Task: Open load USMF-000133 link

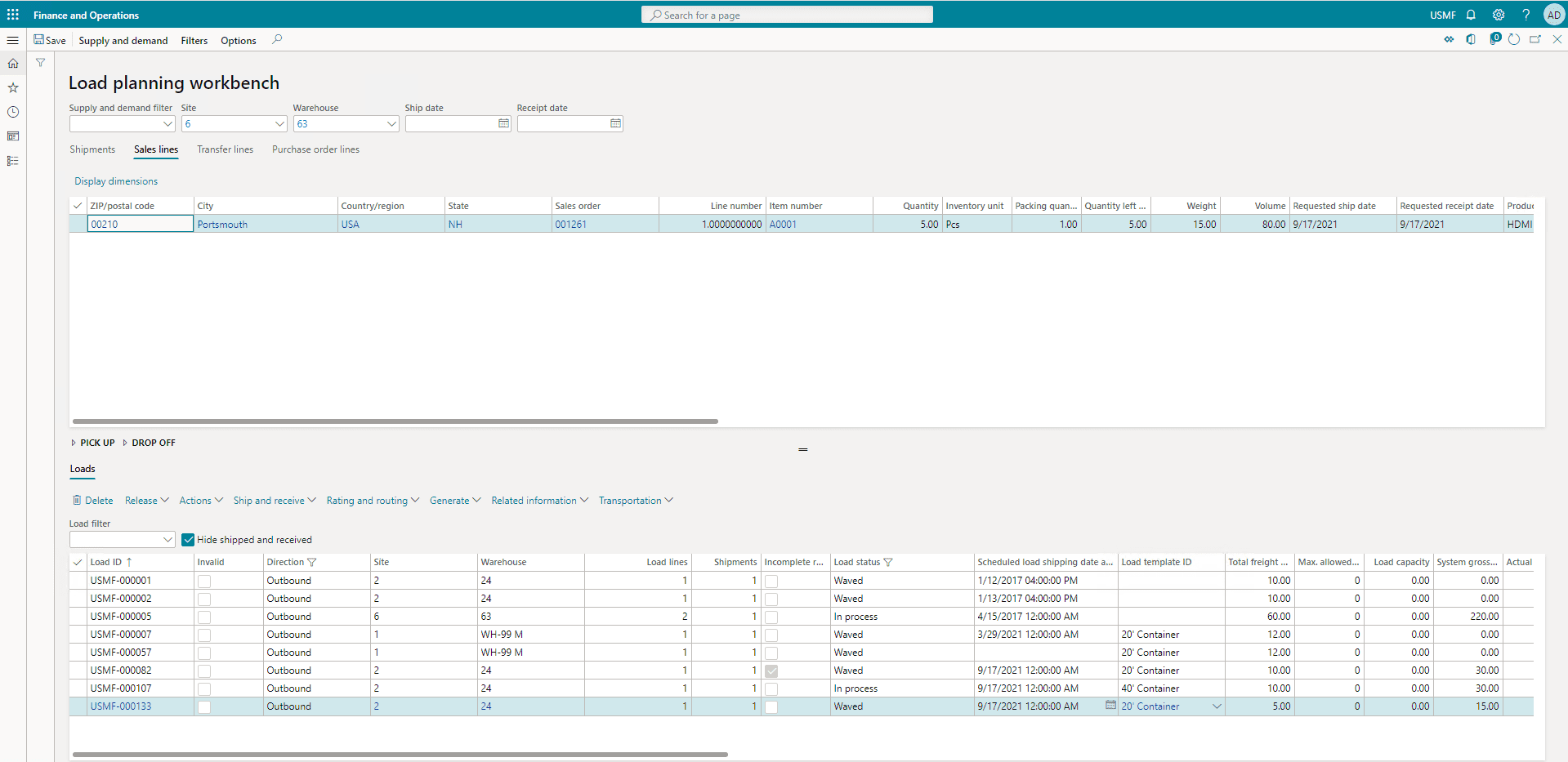Action: [121, 706]
